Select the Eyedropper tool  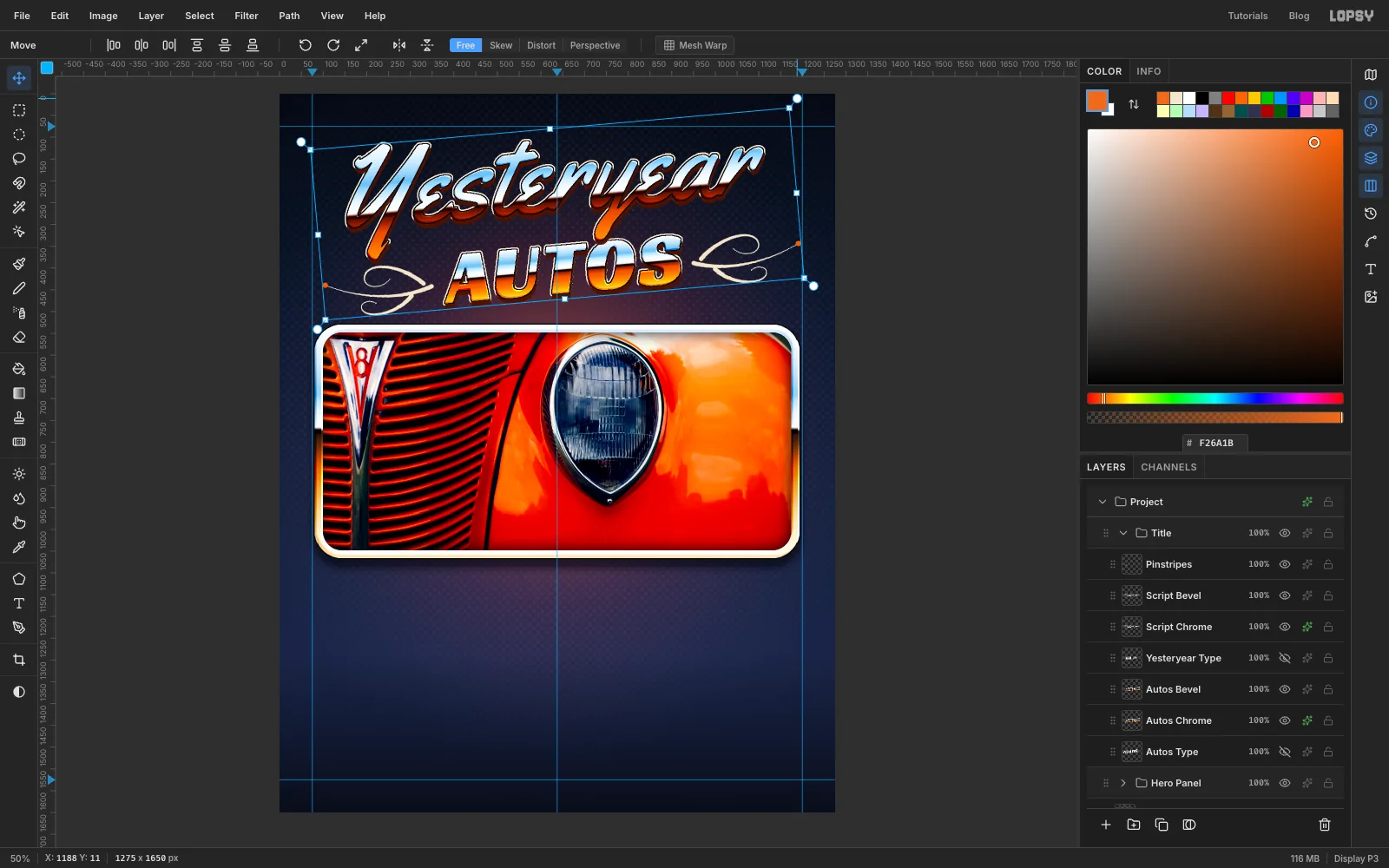19,547
